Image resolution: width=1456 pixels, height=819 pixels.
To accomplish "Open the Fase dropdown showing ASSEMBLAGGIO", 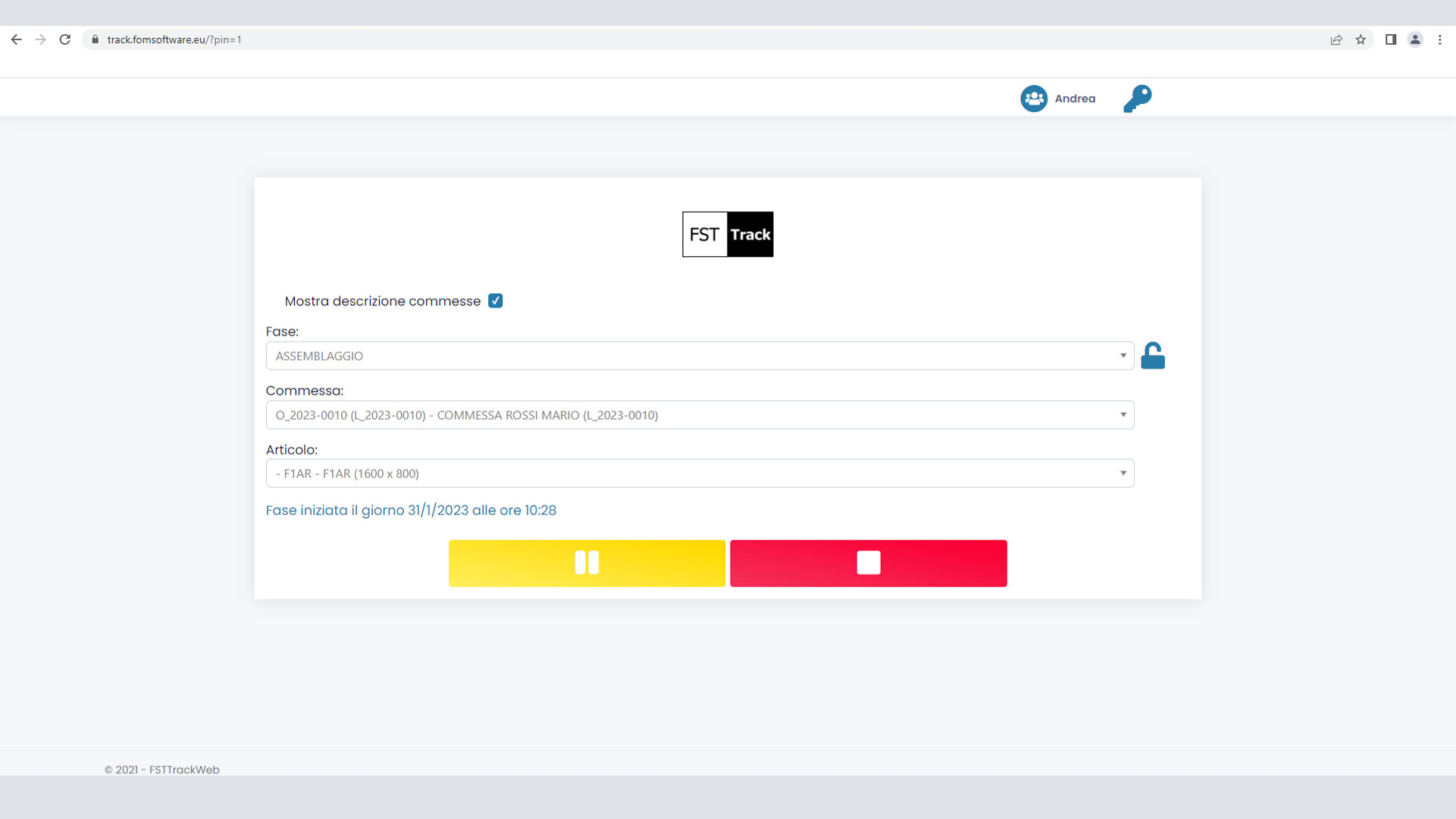I will (x=700, y=355).
